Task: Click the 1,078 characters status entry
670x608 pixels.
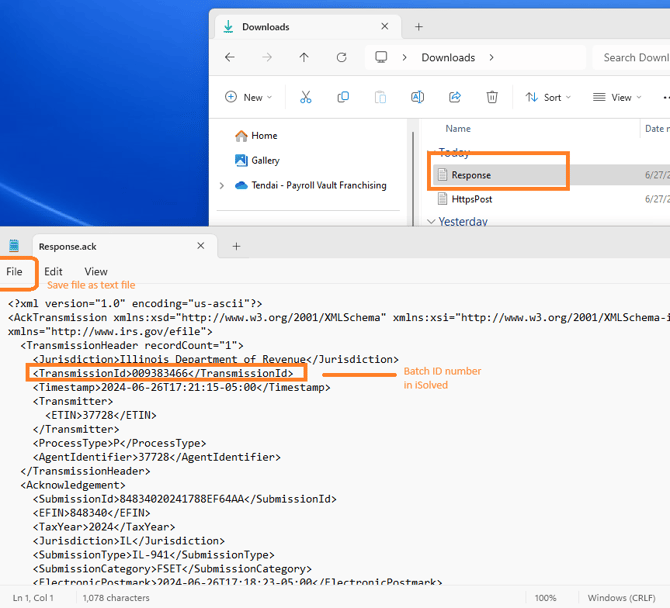Action: click(116, 598)
